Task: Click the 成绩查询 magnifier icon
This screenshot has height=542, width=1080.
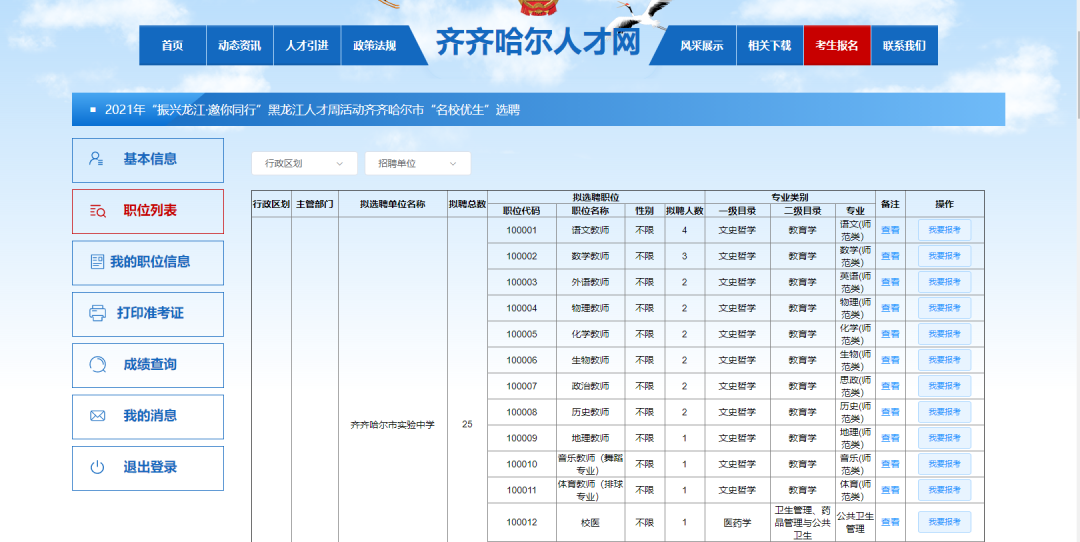Action: pyautogui.click(x=97, y=365)
